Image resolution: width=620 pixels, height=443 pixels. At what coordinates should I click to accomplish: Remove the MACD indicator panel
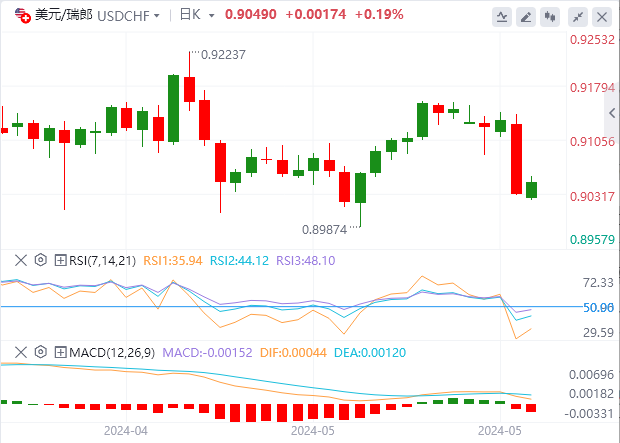21,352
